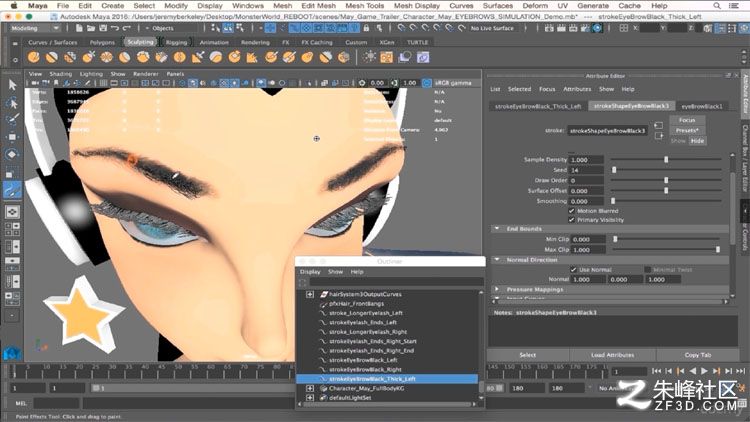Open the Presets button
Viewport: 750px width, 422px height.
[687, 130]
